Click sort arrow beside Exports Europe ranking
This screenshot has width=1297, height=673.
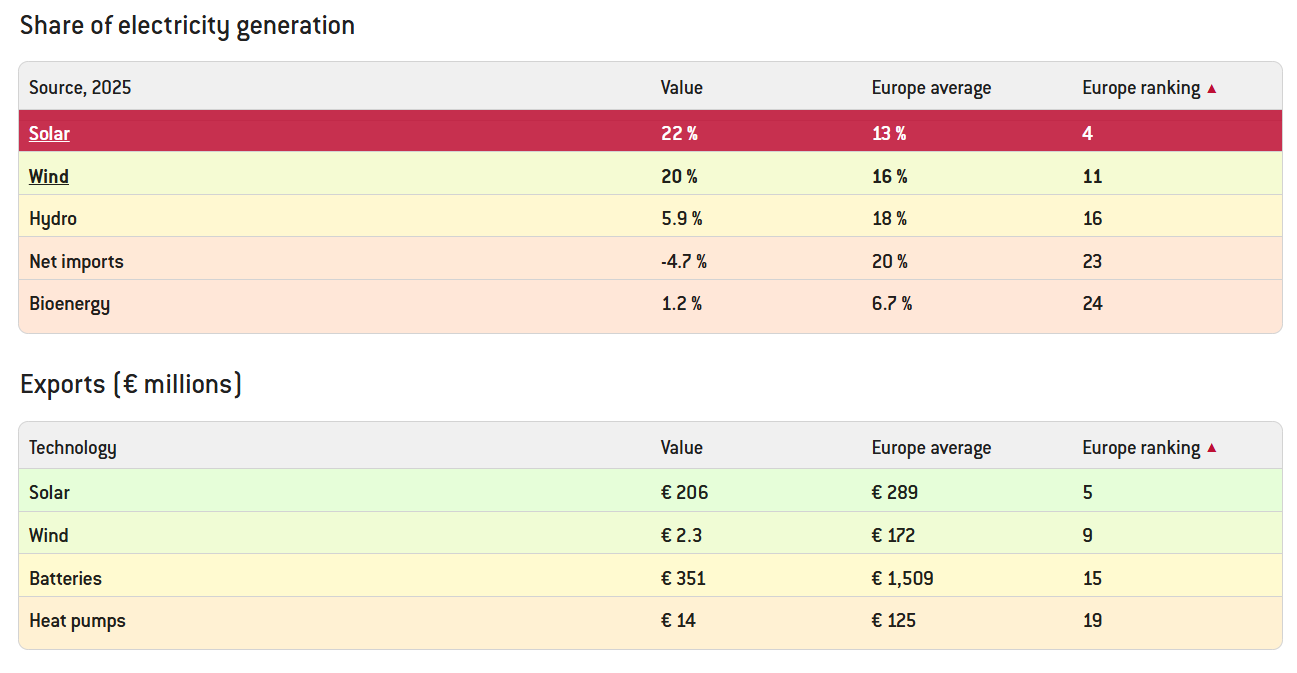click(1212, 448)
